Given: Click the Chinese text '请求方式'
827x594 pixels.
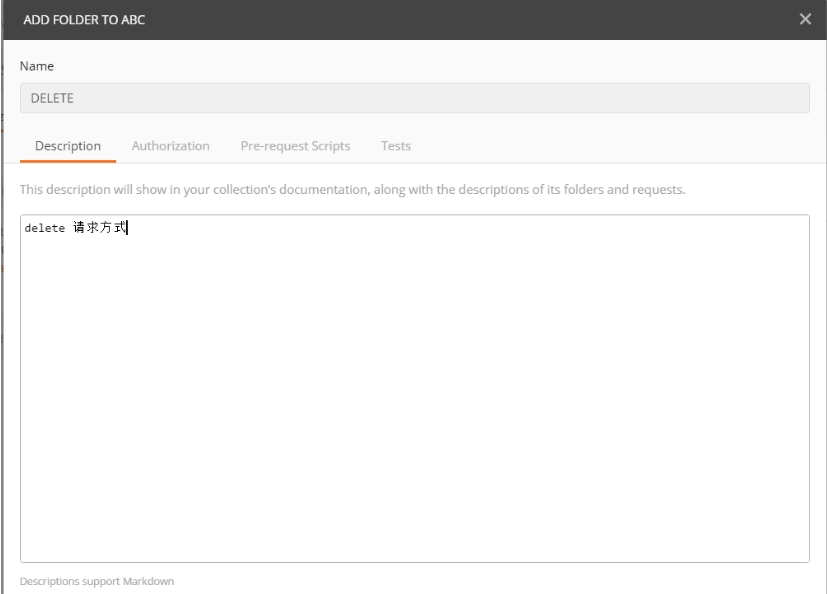Looking at the screenshot, I should [x=100, y=228].
